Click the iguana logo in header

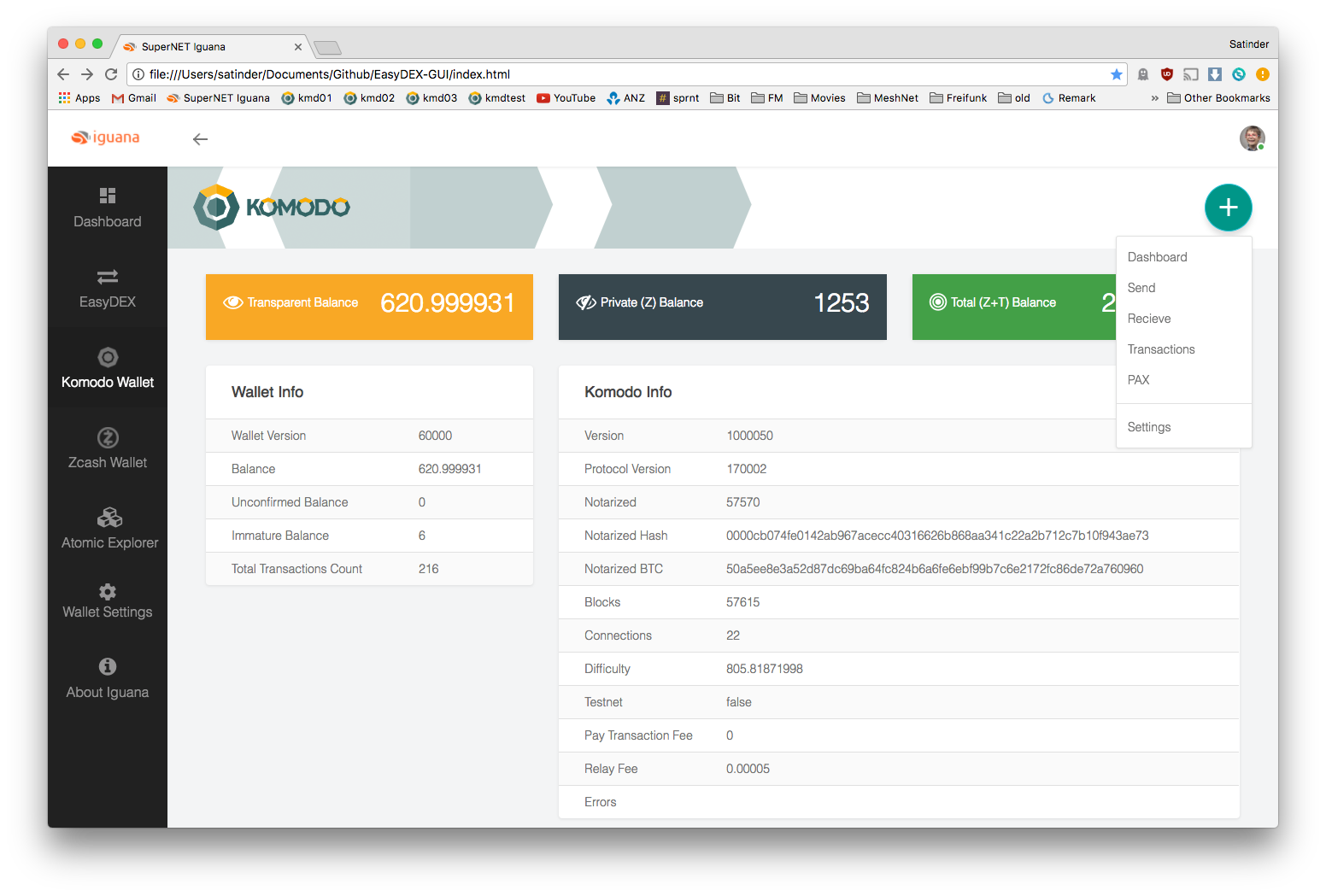(x=105, y=138)
